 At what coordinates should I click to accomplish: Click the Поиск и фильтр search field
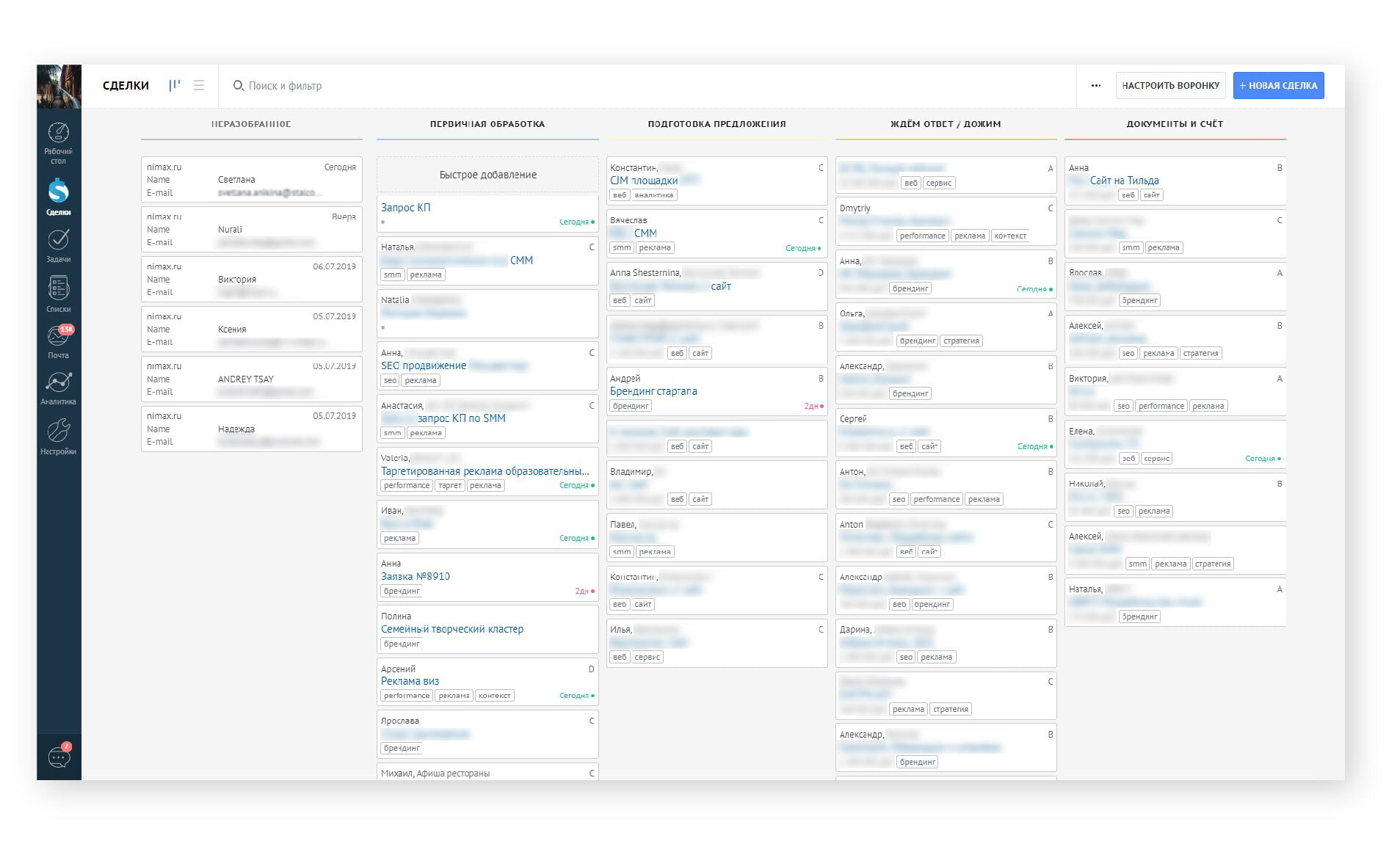coord(285,86)
